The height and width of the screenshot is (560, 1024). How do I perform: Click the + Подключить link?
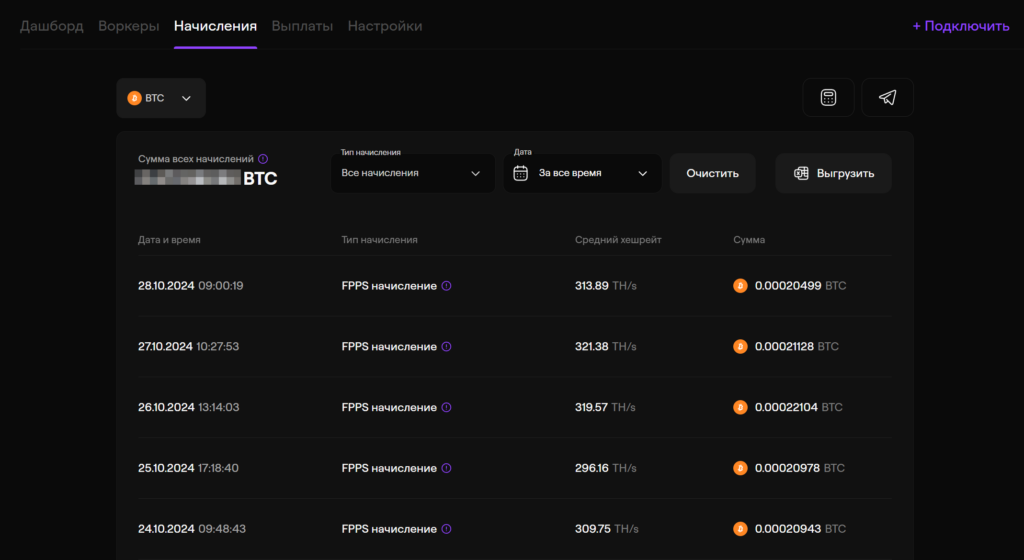click(961, 26)
